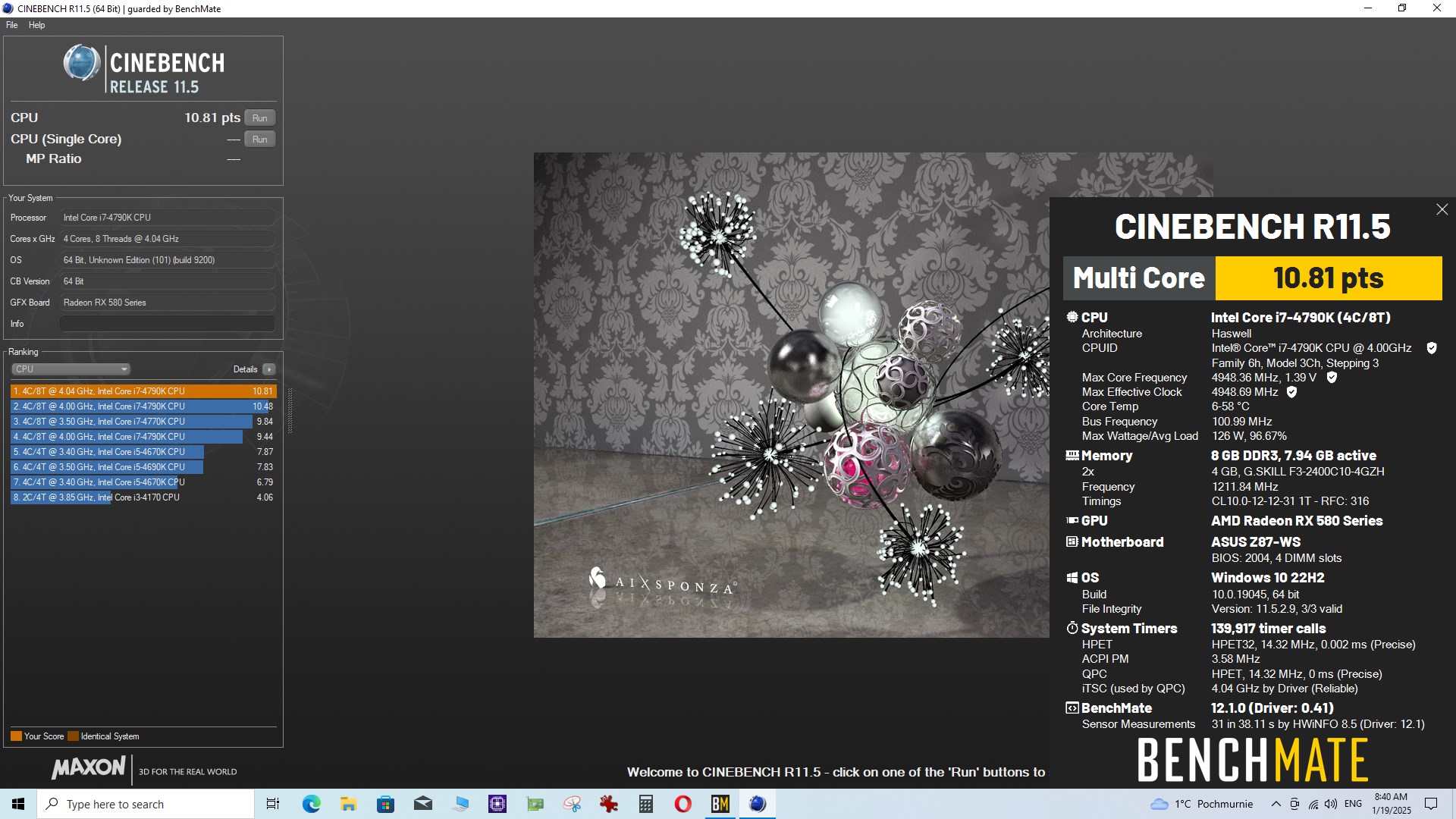Click the yellow 10.81 pts score box
This screenshot has height=819, width=1456.
tap(1328, 278)
